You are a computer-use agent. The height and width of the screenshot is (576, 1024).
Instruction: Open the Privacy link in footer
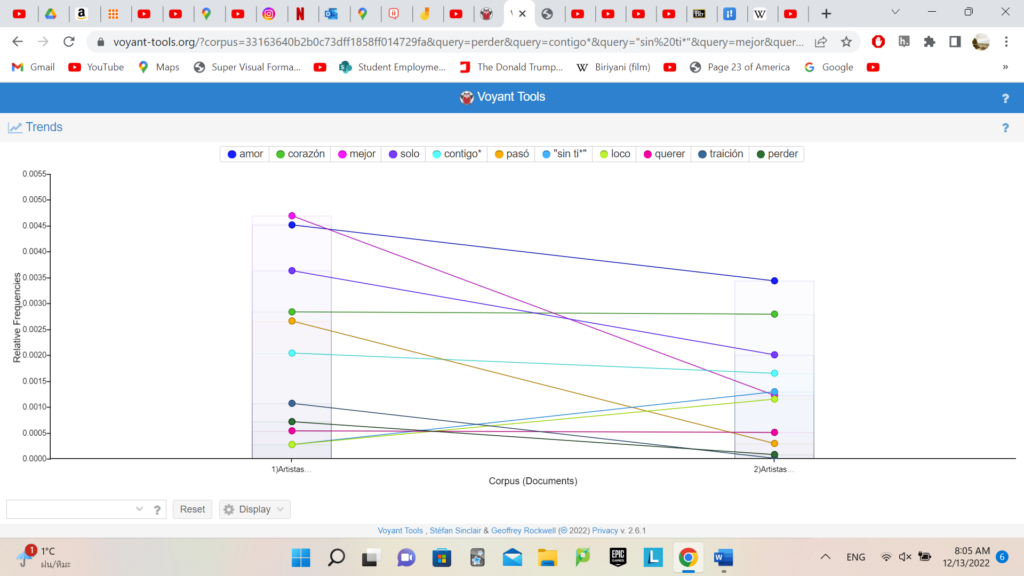click(x=605, y=531)
